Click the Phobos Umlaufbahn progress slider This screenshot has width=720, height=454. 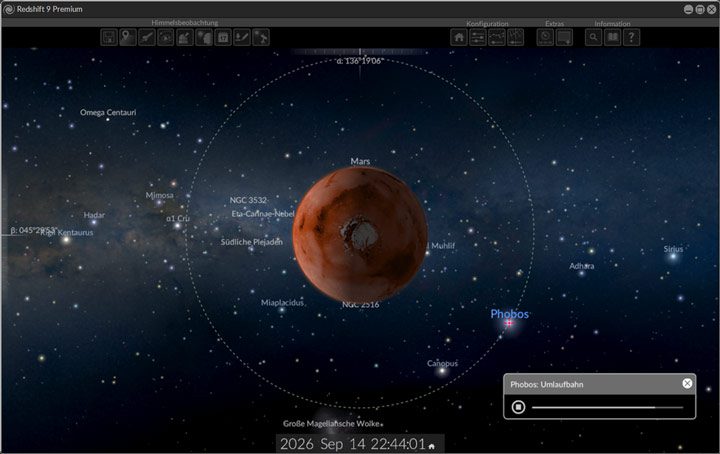[608, 407]
